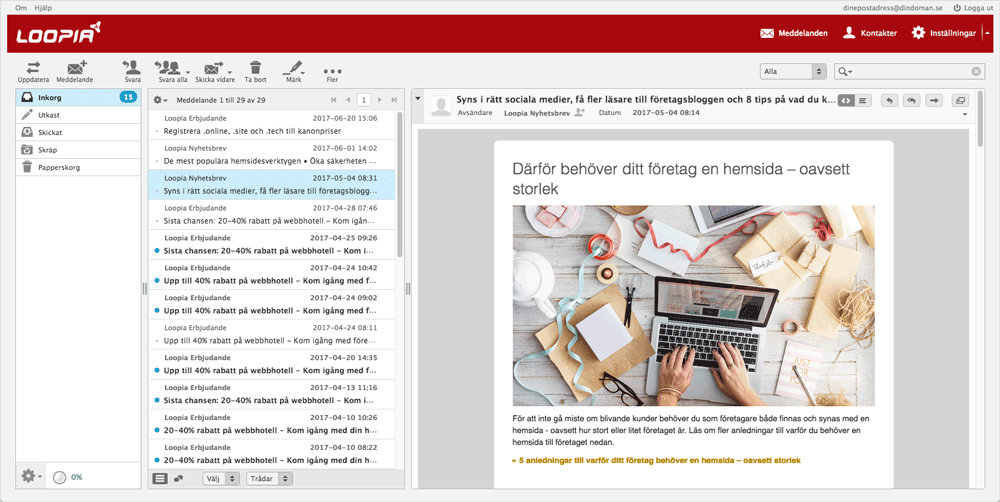Open message in new window icon
This screenshot has width=1000, height=502.
click(960, 100)
